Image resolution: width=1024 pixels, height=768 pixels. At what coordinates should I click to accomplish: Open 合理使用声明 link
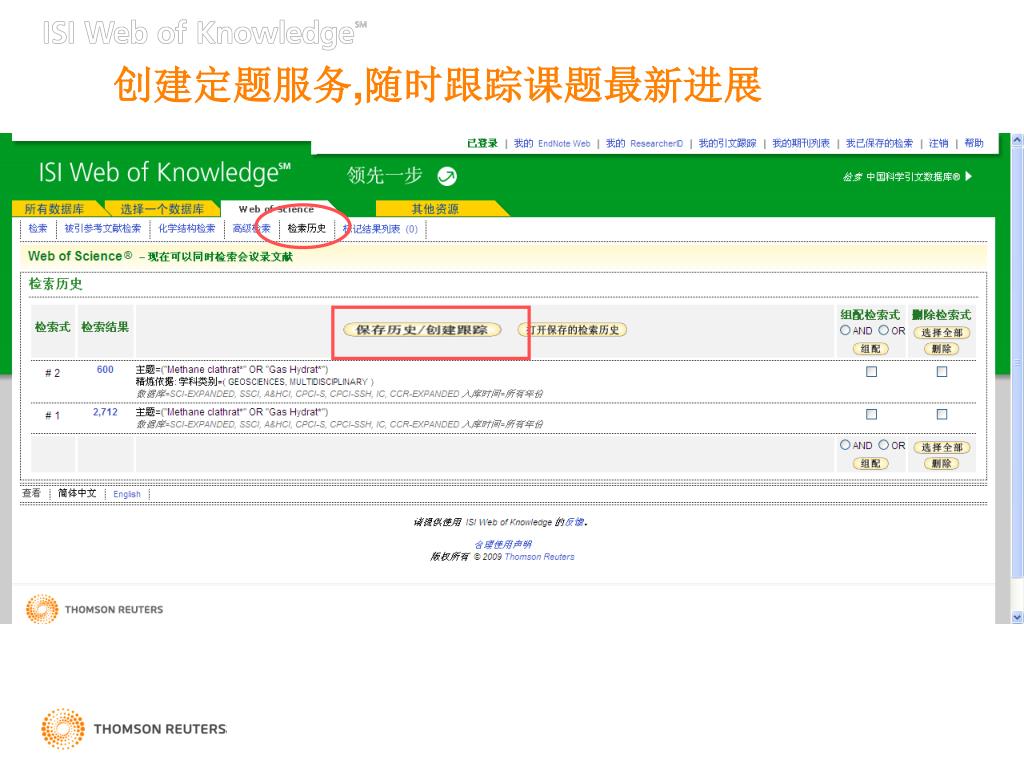click(x=503, y=544)
